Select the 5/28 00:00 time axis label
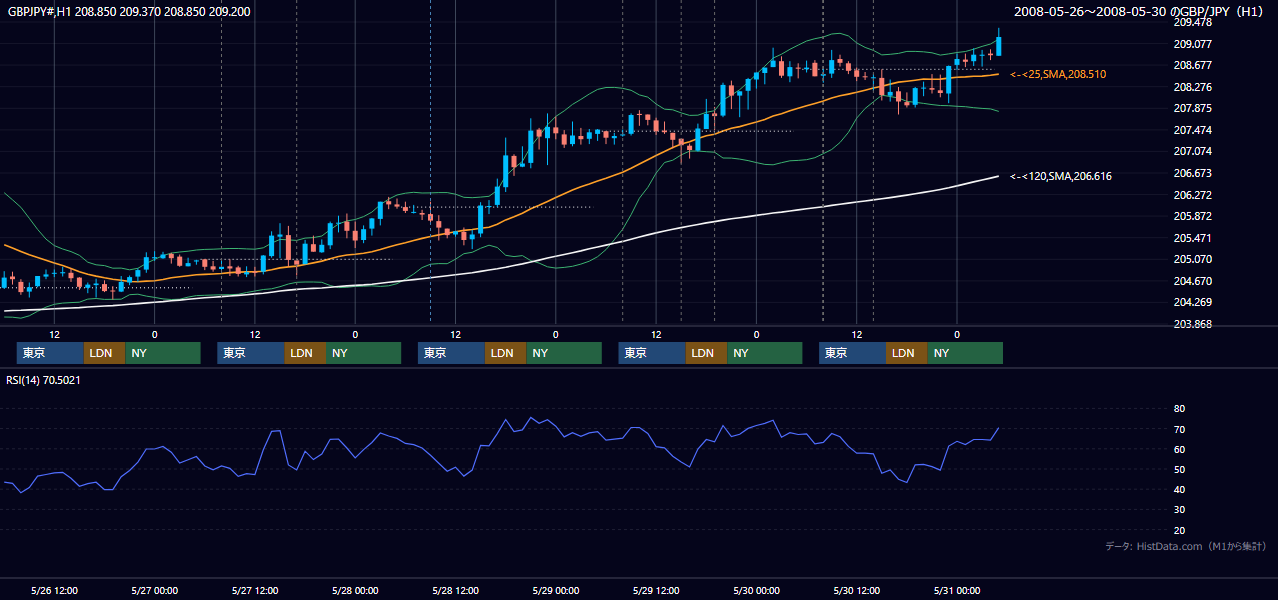Screen dimensions: 1278x600 [355, 590]
